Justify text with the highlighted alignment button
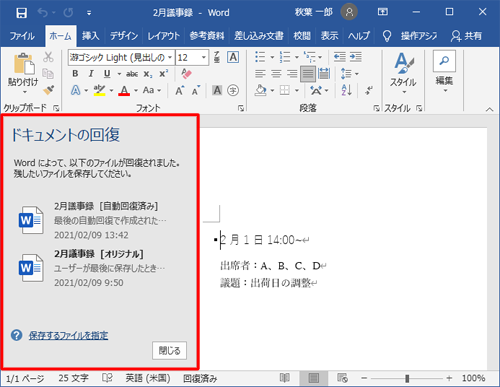This screenshot has width=500, height=387. 308,74
